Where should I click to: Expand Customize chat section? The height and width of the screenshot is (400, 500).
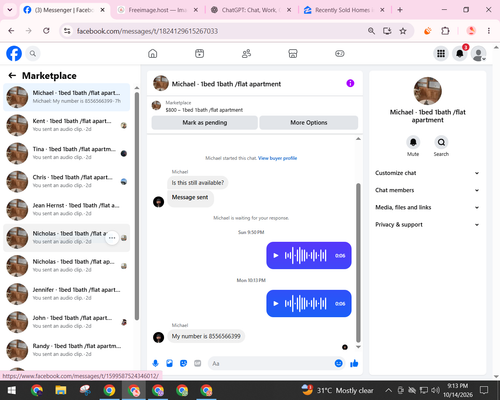427,173
